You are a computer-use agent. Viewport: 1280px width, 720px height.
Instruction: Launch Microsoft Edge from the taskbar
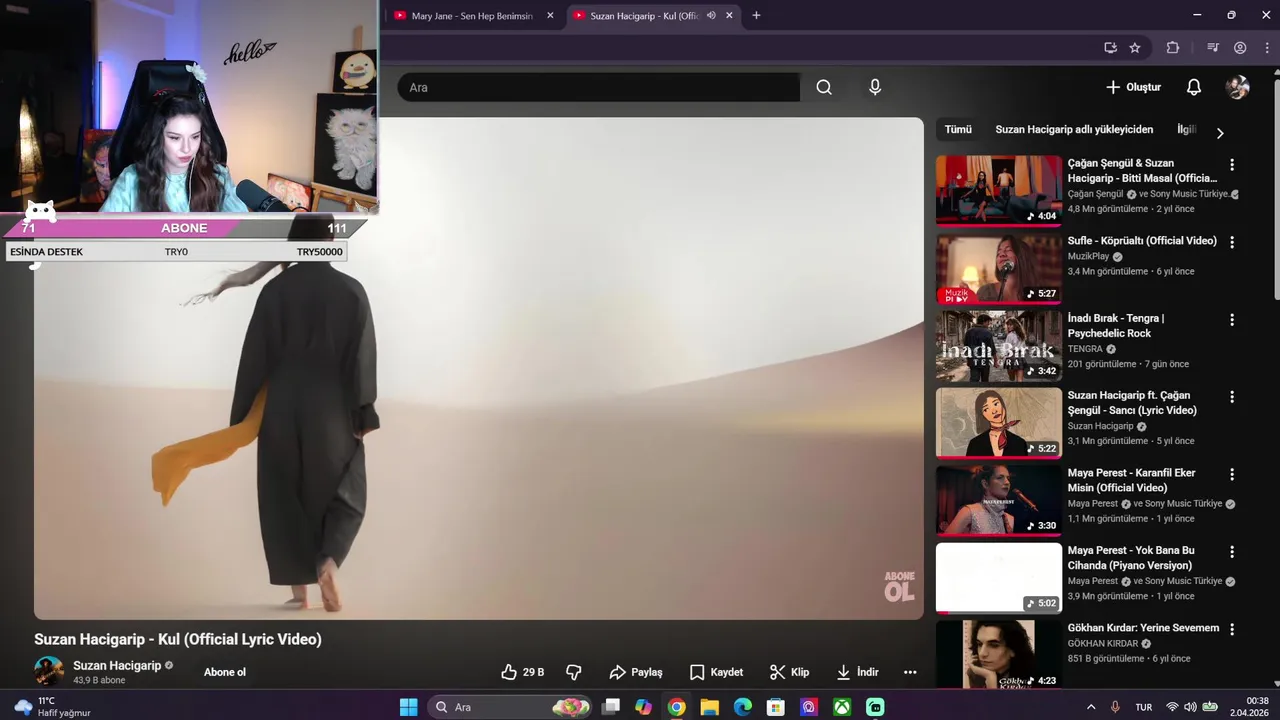[x=742, y=707]
